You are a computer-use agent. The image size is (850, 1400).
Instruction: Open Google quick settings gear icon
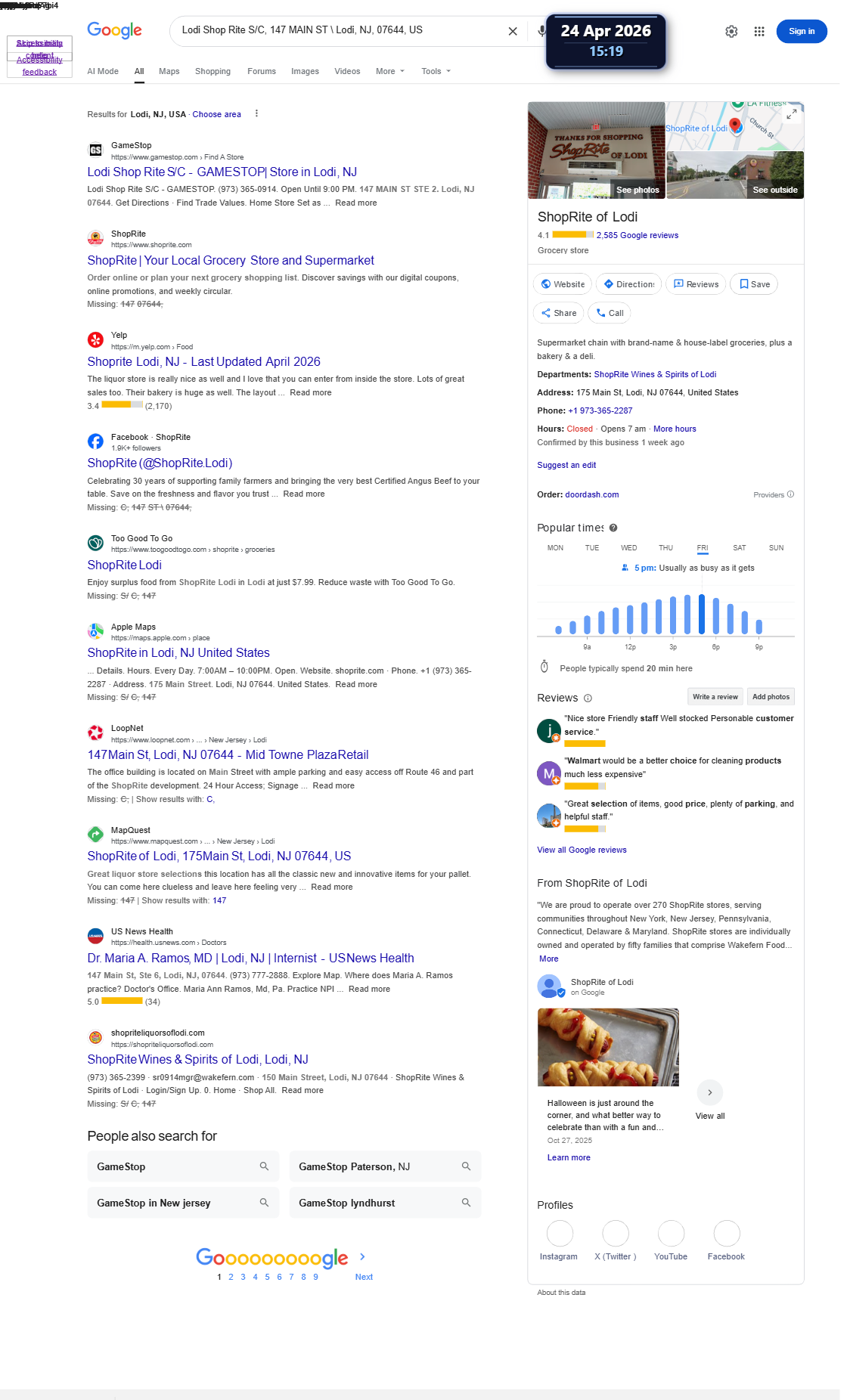click(731, 31)
